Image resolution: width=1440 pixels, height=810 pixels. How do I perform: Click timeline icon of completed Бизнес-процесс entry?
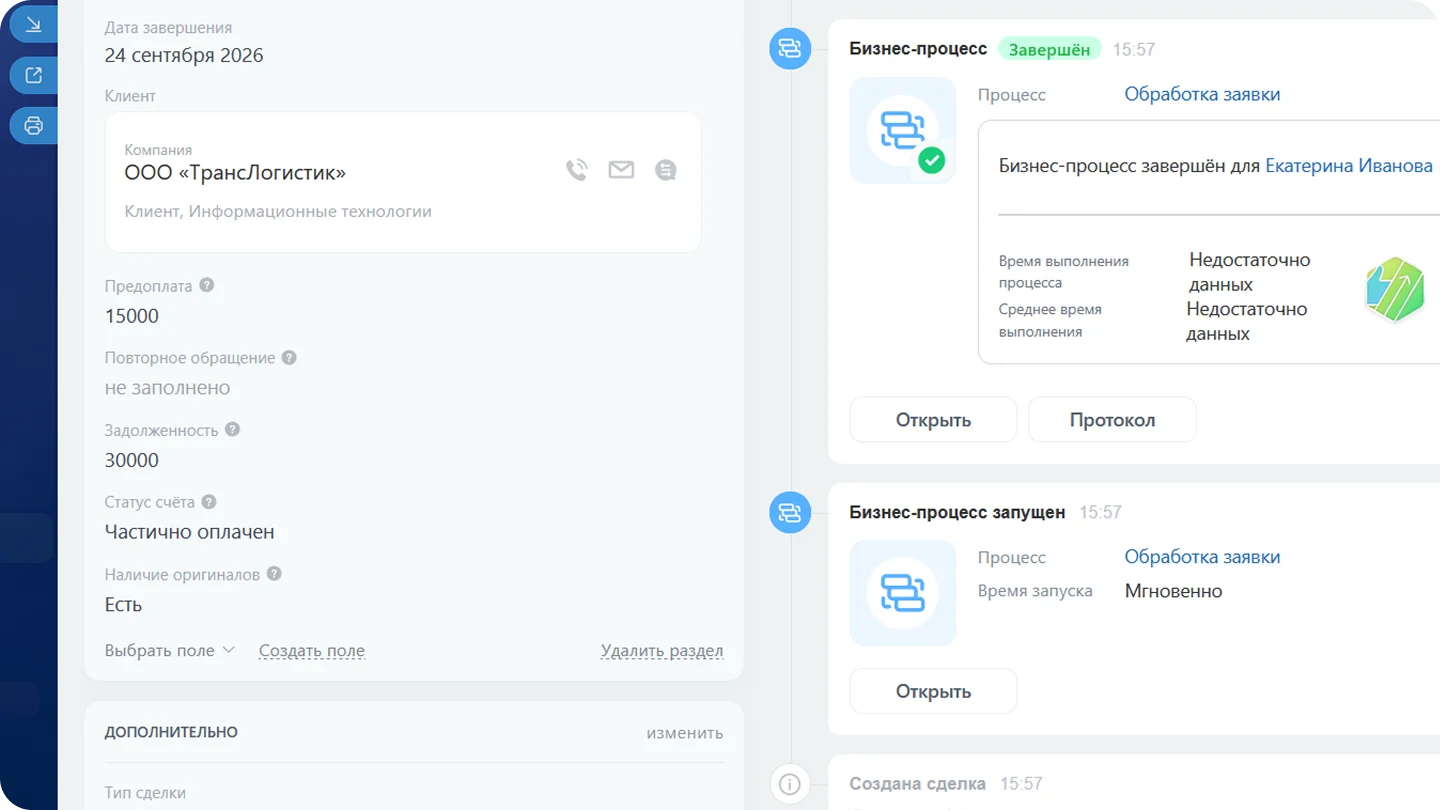(790, 49)
